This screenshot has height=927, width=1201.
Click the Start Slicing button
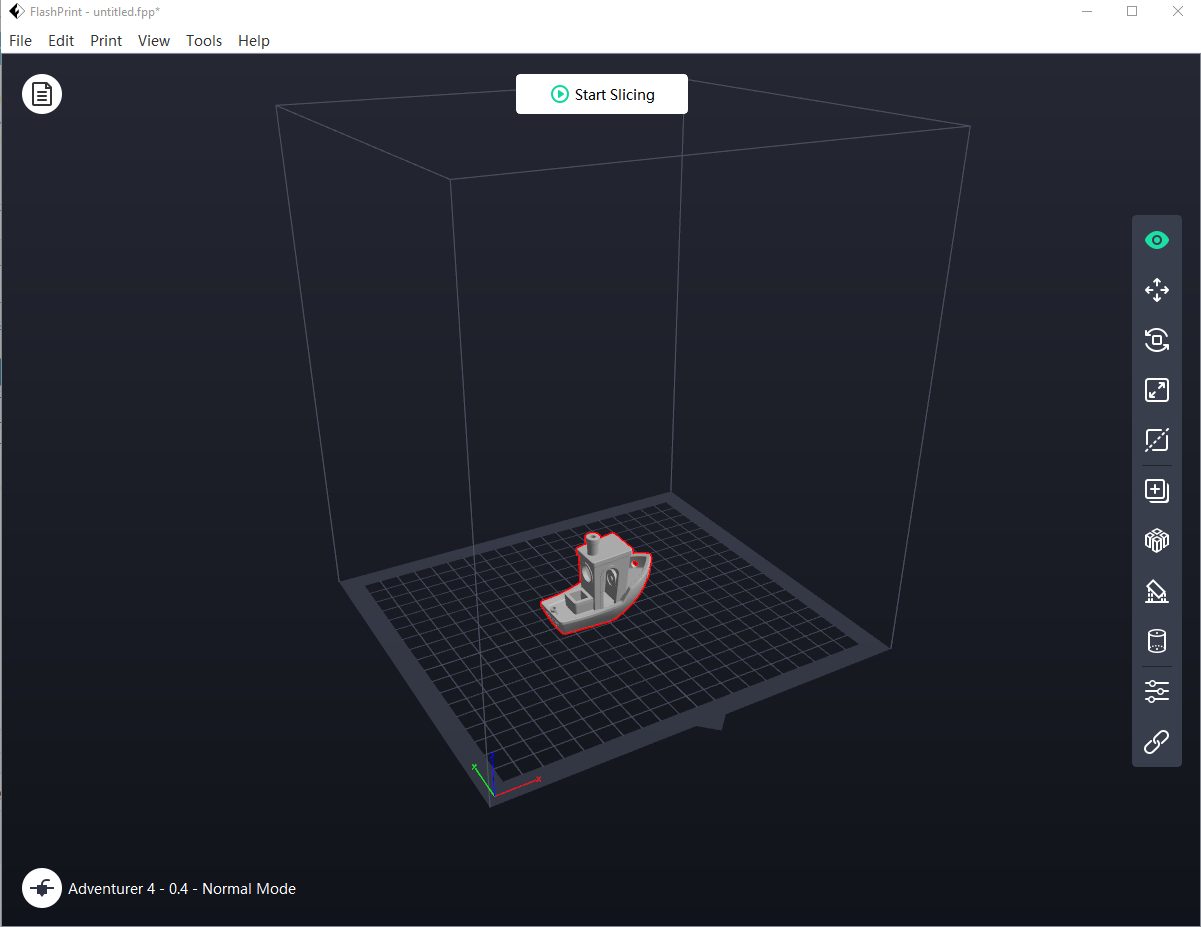pos(602,94)
